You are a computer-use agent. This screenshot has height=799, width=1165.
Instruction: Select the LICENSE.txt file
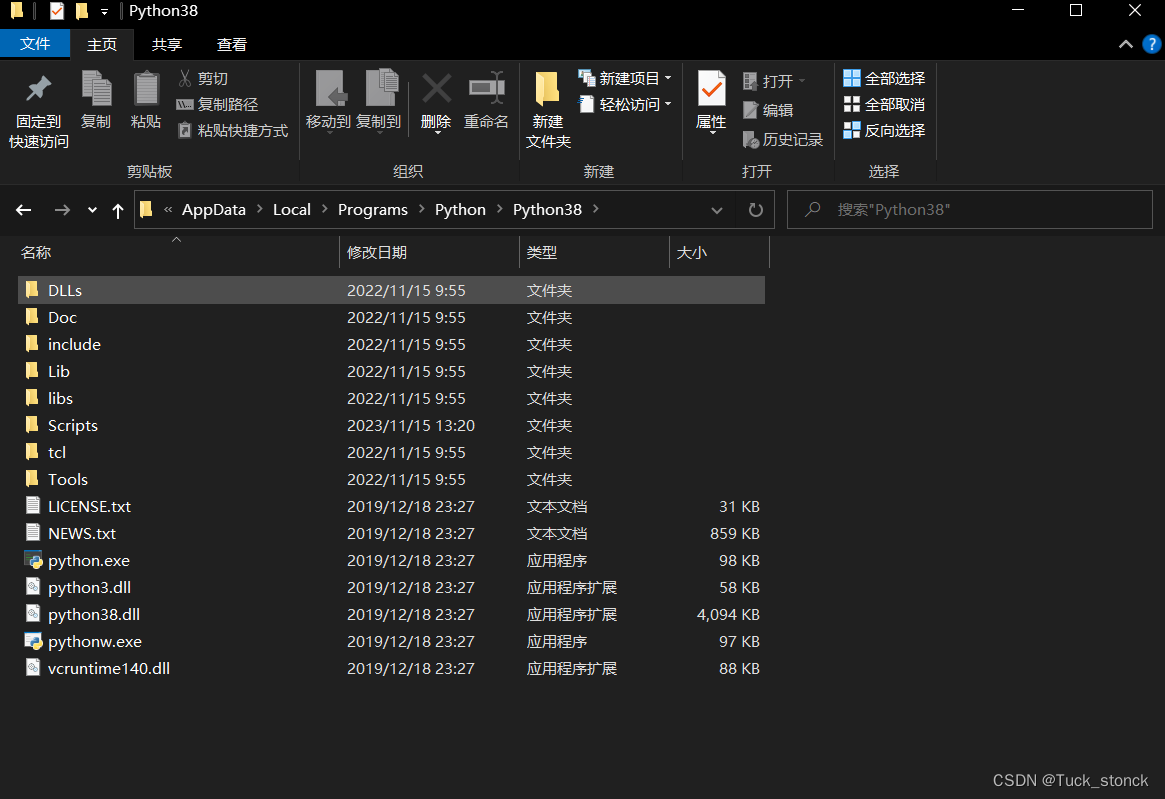(x=391, y=507)
